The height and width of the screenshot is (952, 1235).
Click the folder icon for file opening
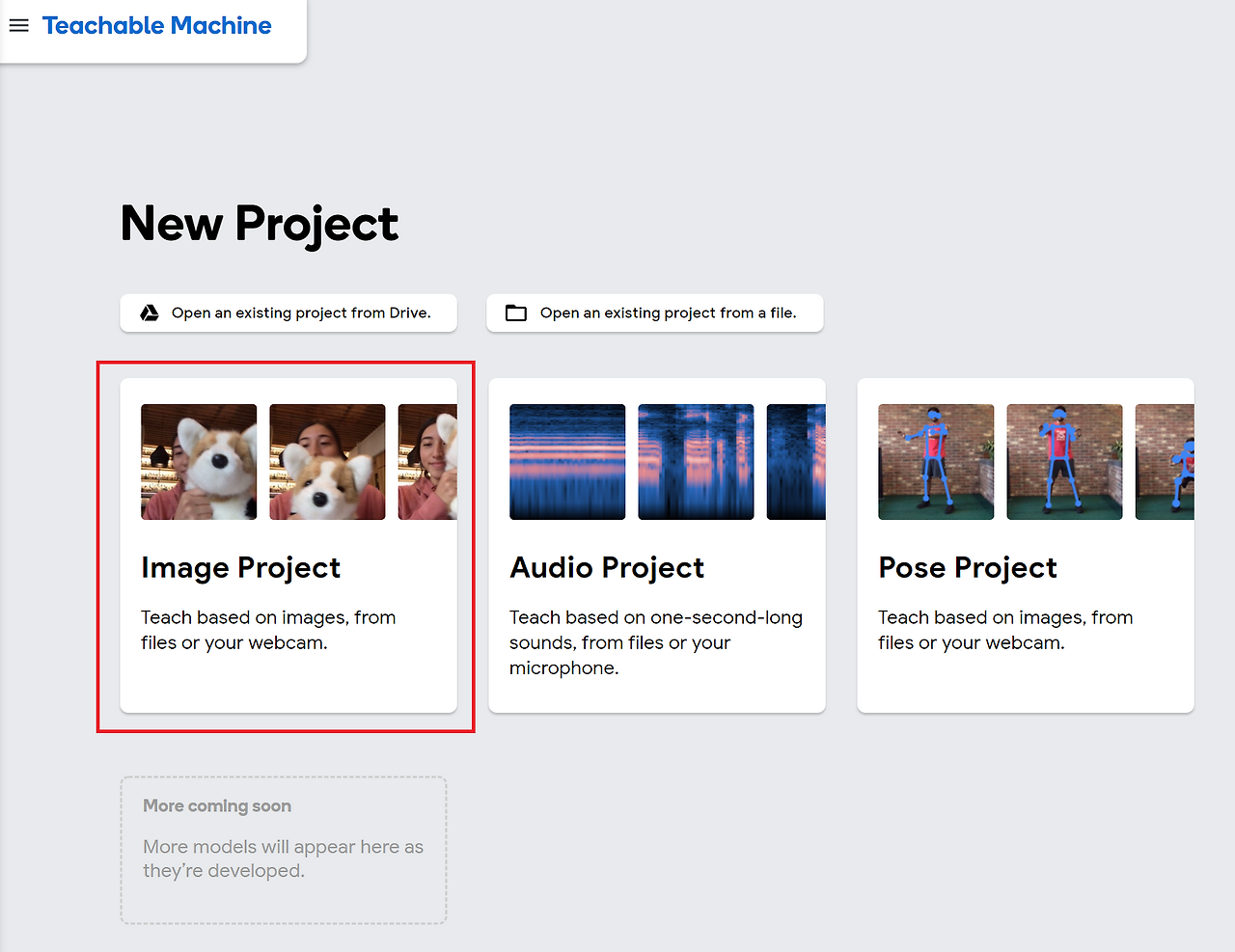point(516,313)
